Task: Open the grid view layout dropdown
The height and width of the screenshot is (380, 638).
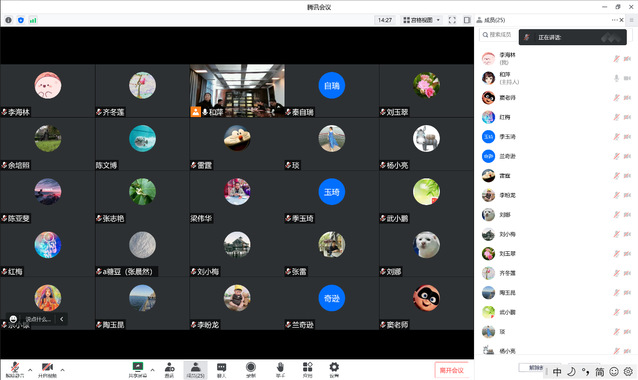Action: click(x=421, y=20)
